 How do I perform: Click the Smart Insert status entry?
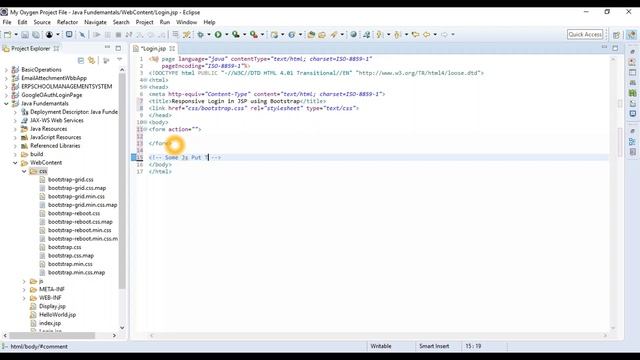click(434, 346)
